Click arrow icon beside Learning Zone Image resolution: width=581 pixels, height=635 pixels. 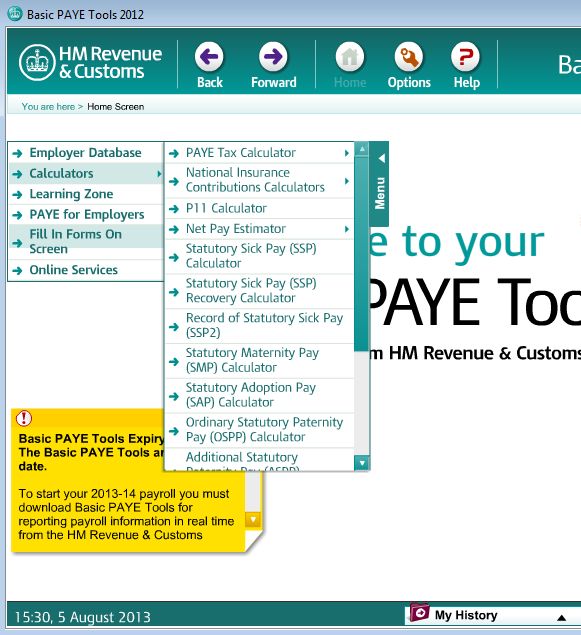pyautogui.click(x=17, y=195)
